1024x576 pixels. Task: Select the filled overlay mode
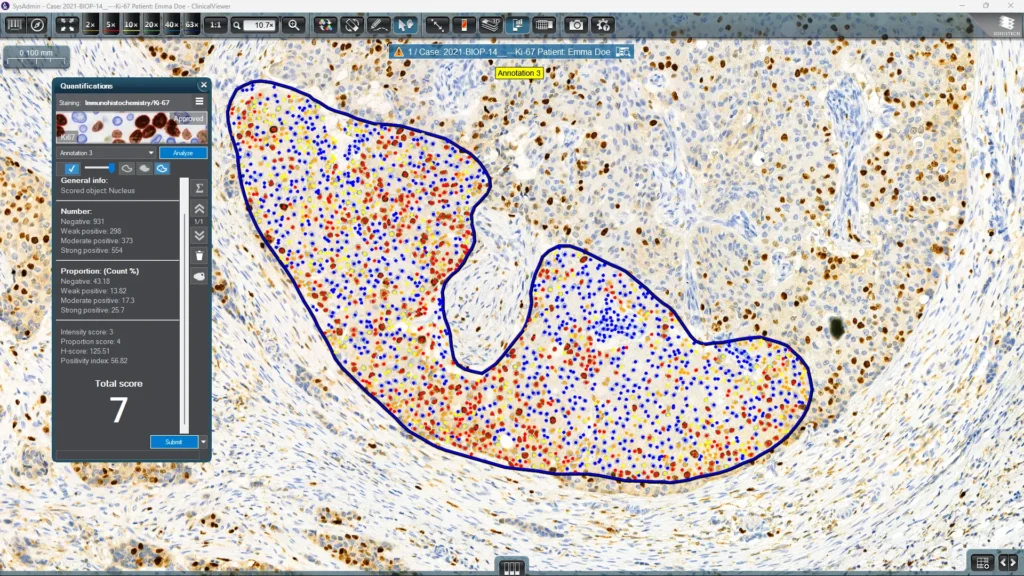click(144, 168)
